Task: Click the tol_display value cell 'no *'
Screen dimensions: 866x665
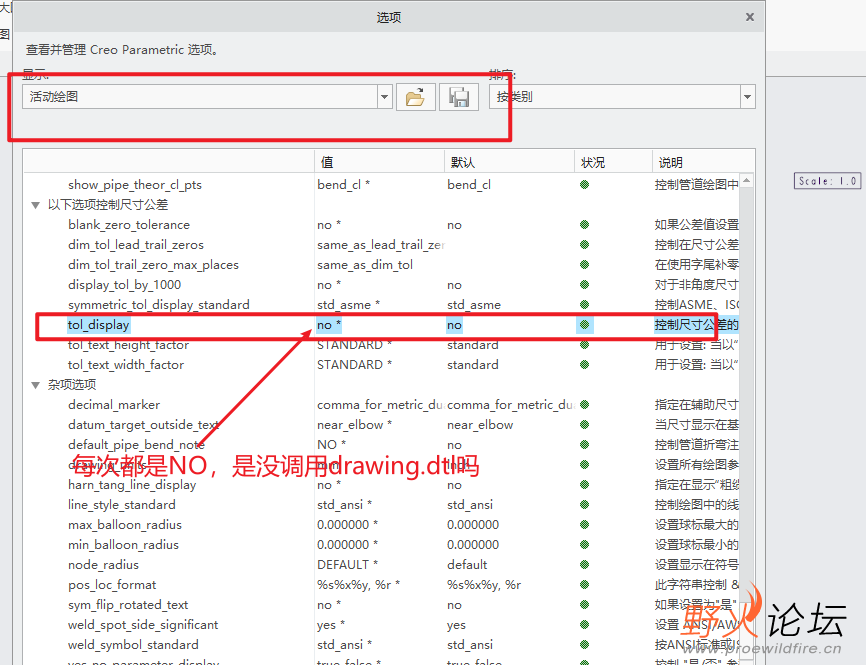Action: click(x=329, y=325)
